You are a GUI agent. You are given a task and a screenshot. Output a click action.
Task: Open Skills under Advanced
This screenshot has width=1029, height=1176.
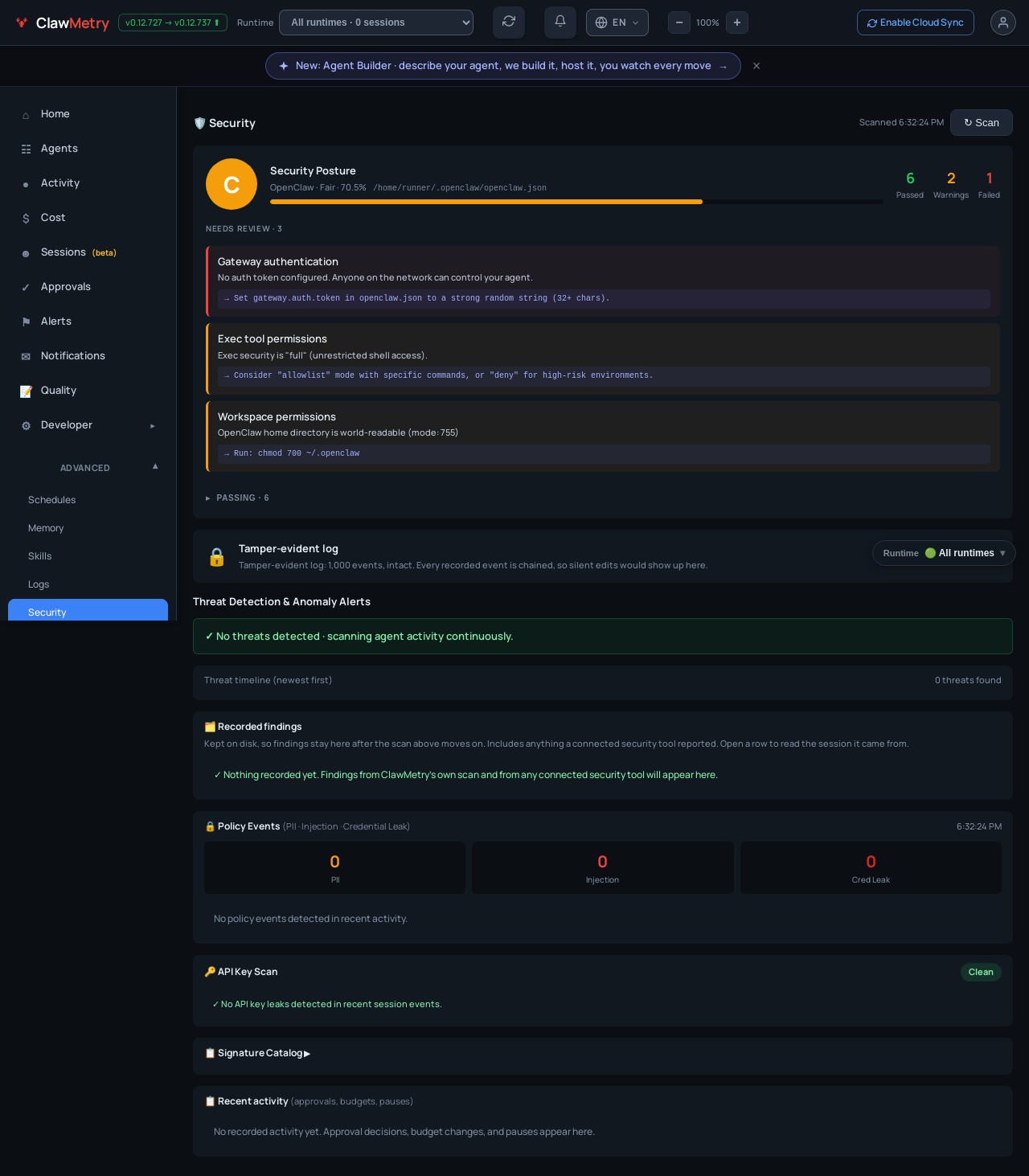[x=88, y=556]
